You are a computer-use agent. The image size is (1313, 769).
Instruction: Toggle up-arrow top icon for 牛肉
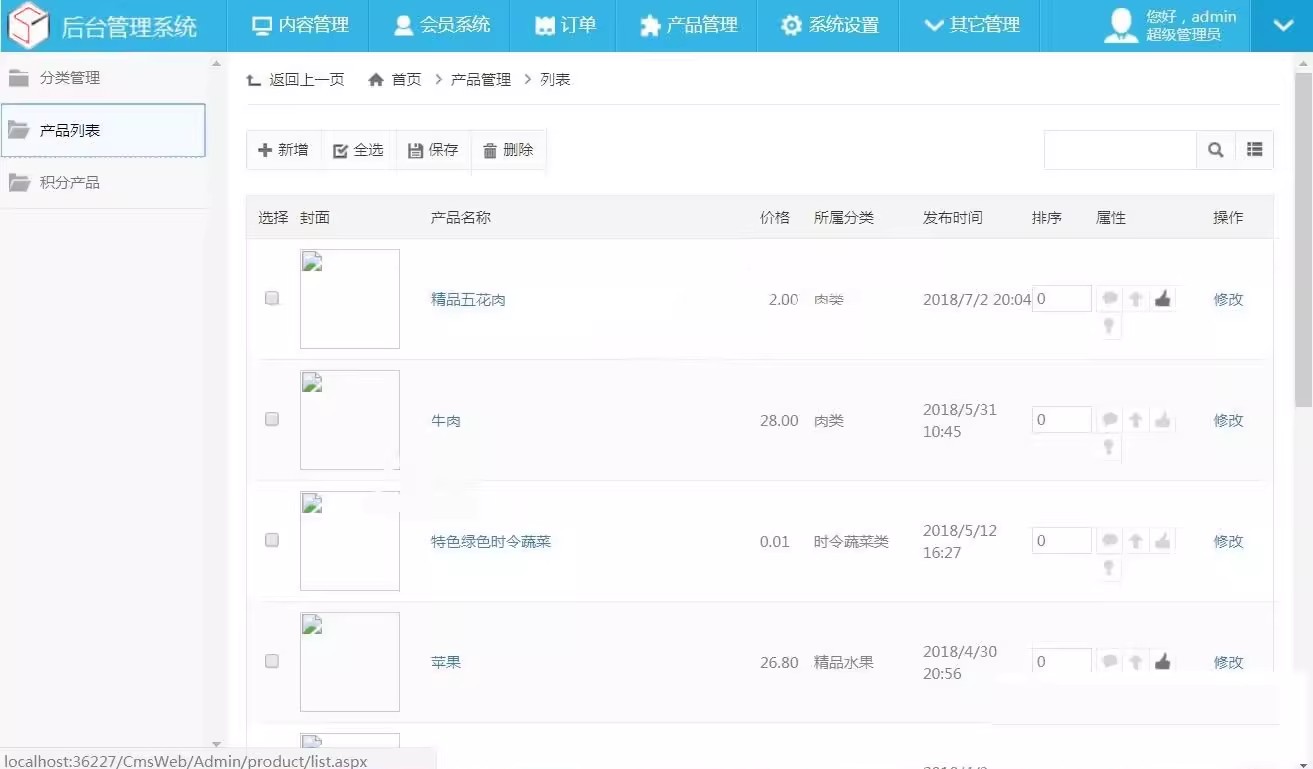[x=1136, y=420]
